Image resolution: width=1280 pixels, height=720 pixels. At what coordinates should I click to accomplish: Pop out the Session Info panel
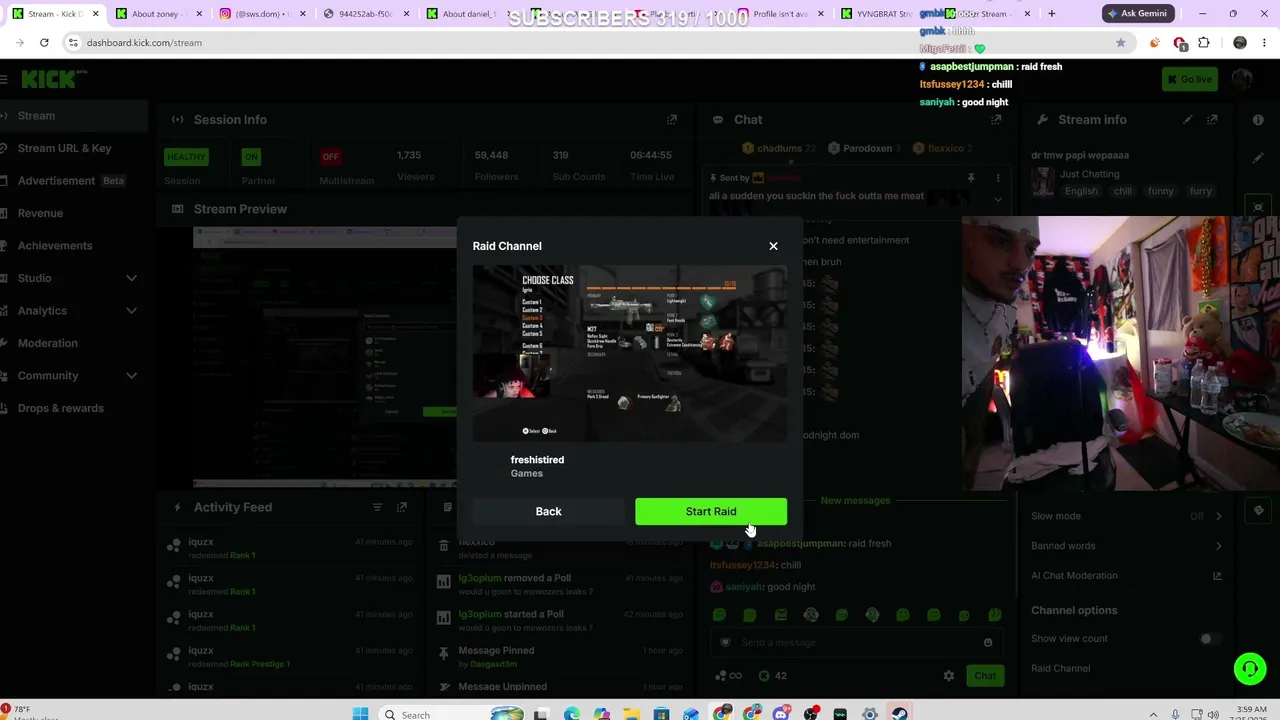672,120
